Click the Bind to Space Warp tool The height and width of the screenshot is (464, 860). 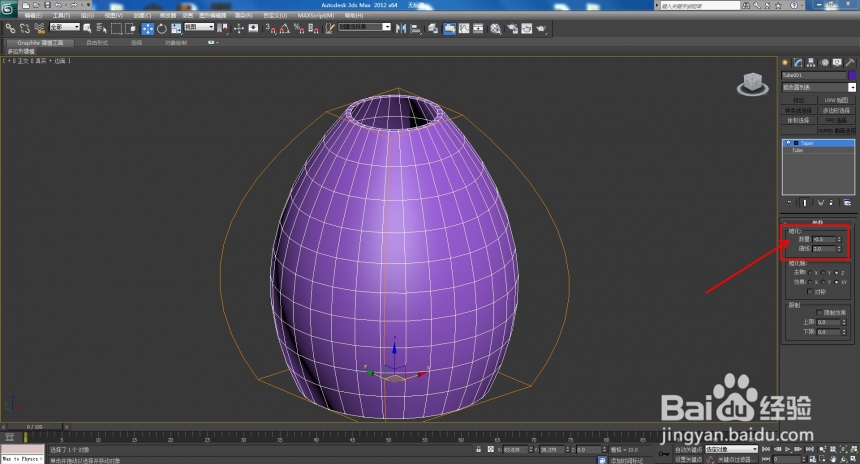coord(39,28)
